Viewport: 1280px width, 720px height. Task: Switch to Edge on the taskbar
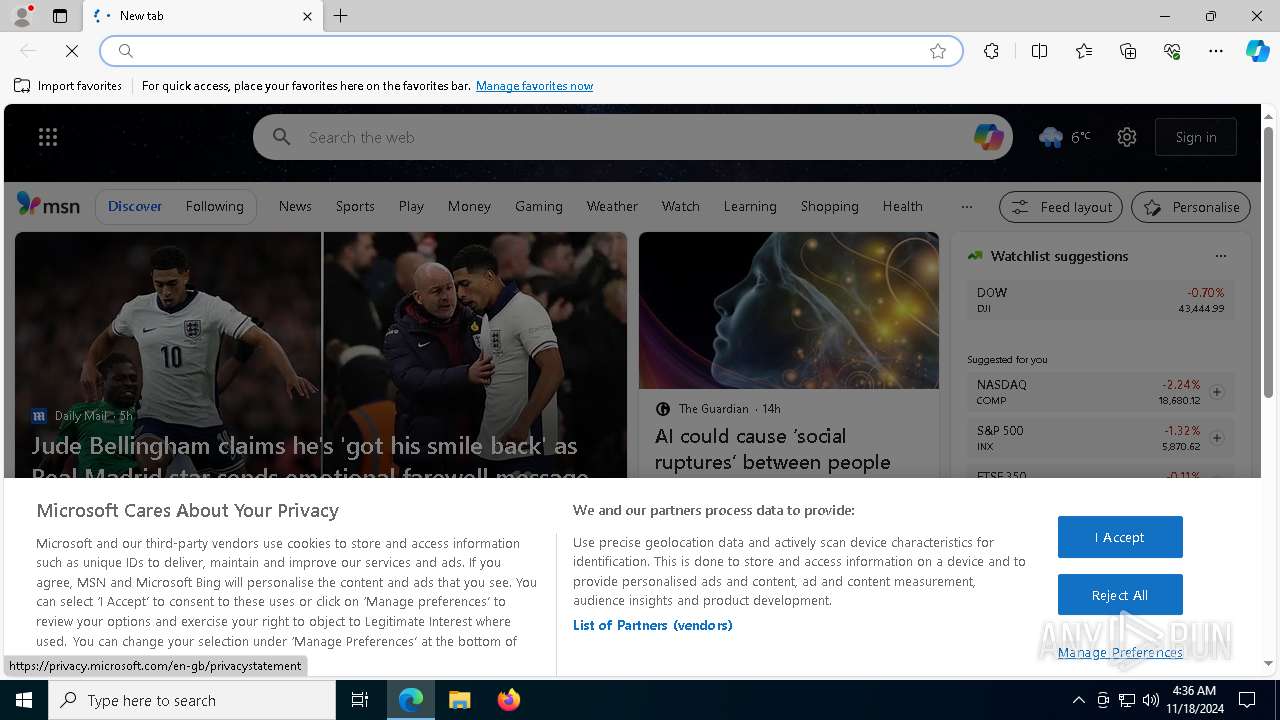411,700
